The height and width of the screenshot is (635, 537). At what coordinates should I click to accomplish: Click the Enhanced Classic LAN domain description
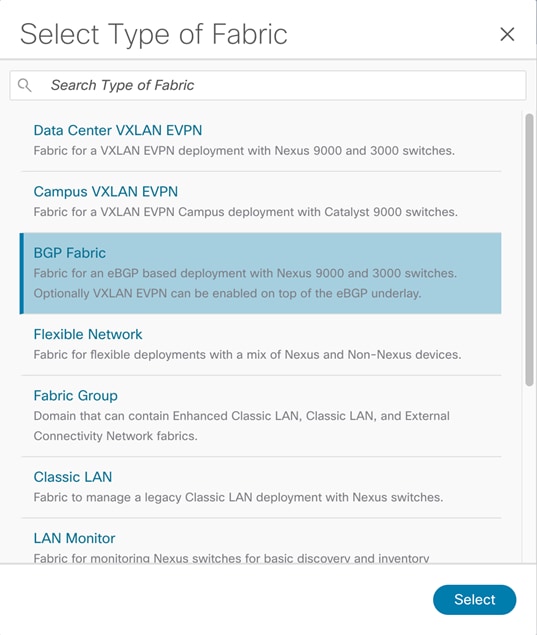(242, 426)
